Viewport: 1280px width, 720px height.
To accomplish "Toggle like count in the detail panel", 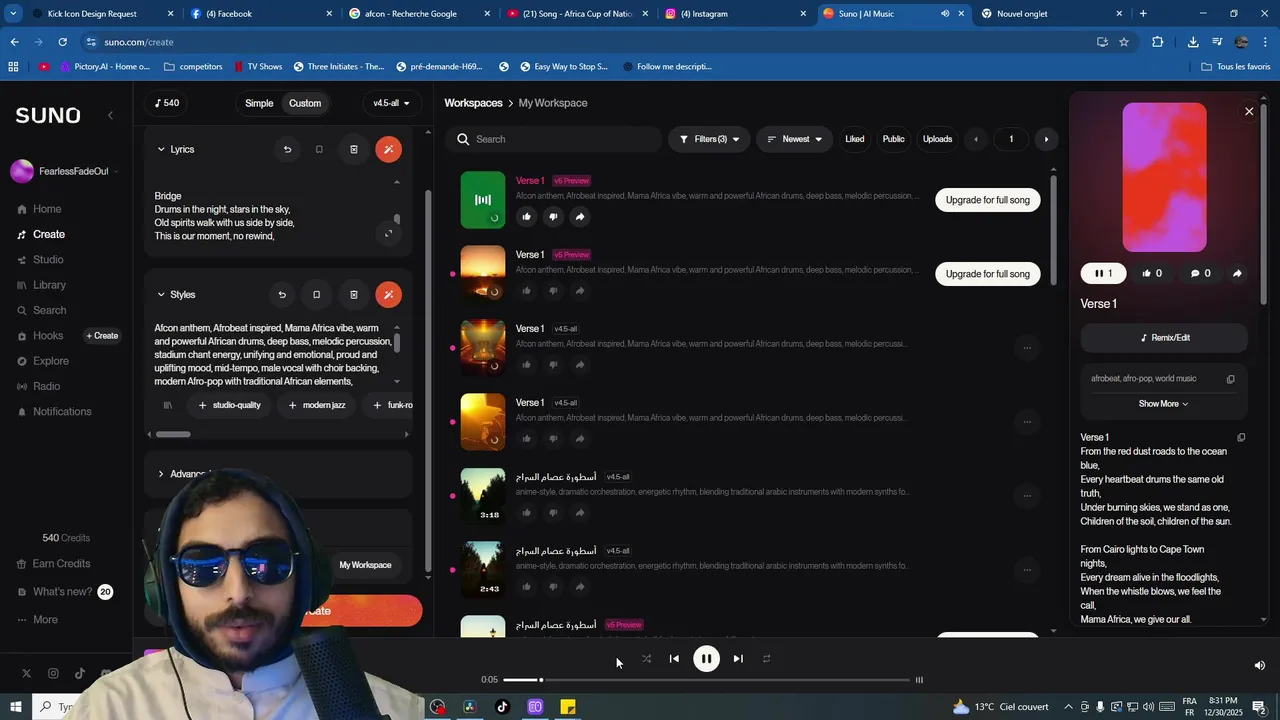I will tap(1152, 274).
